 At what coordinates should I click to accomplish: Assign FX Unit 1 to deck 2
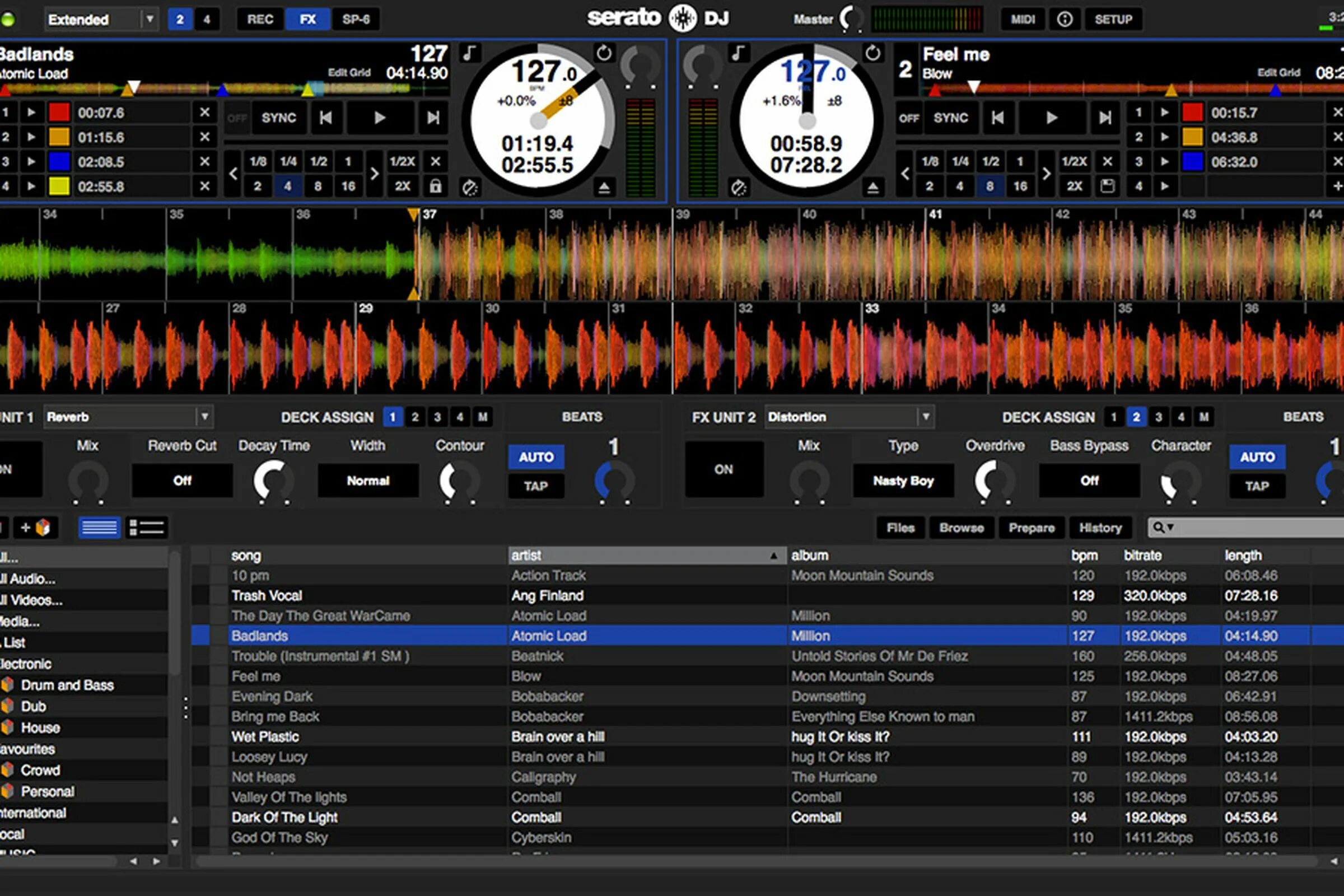pos(416,417)
